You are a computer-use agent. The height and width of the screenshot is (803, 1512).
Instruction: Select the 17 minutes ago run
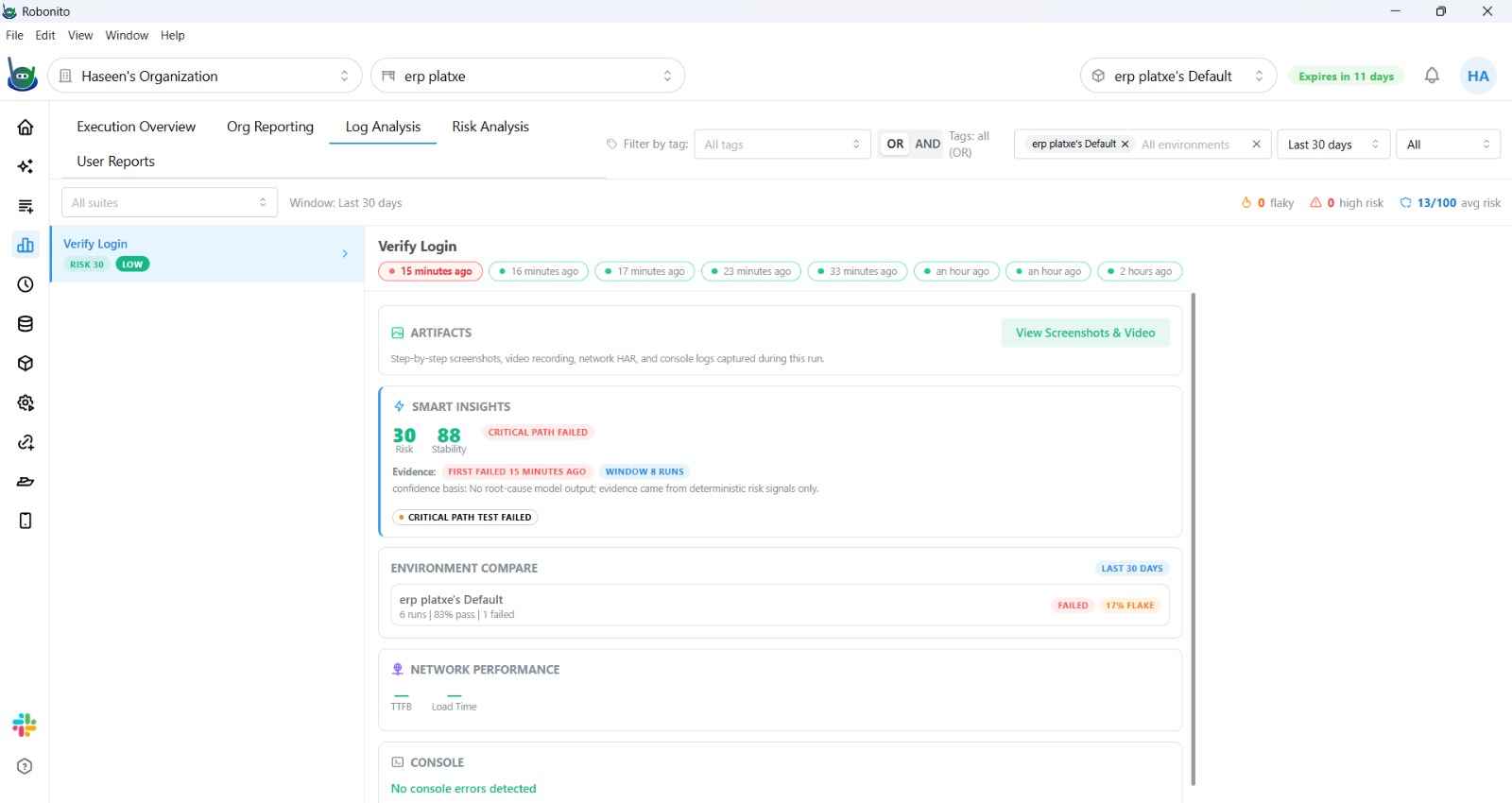644,271
